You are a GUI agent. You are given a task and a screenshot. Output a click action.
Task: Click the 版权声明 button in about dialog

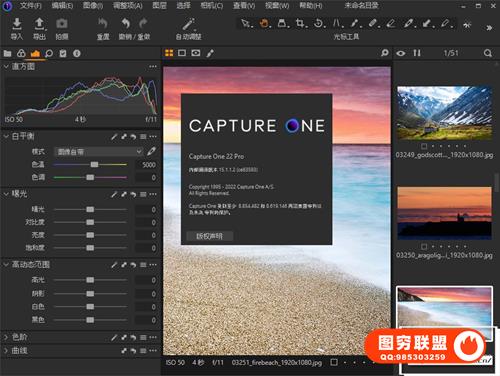tap(209, 236)
